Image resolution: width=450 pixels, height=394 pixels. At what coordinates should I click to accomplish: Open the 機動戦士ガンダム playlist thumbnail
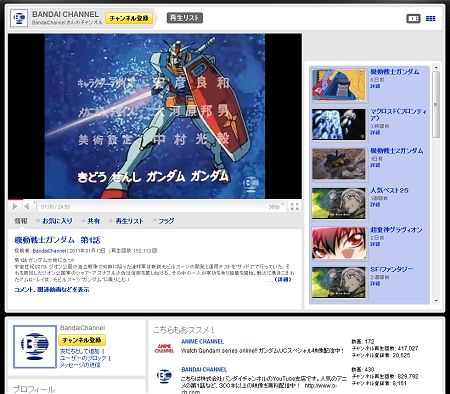click(339, 85)
